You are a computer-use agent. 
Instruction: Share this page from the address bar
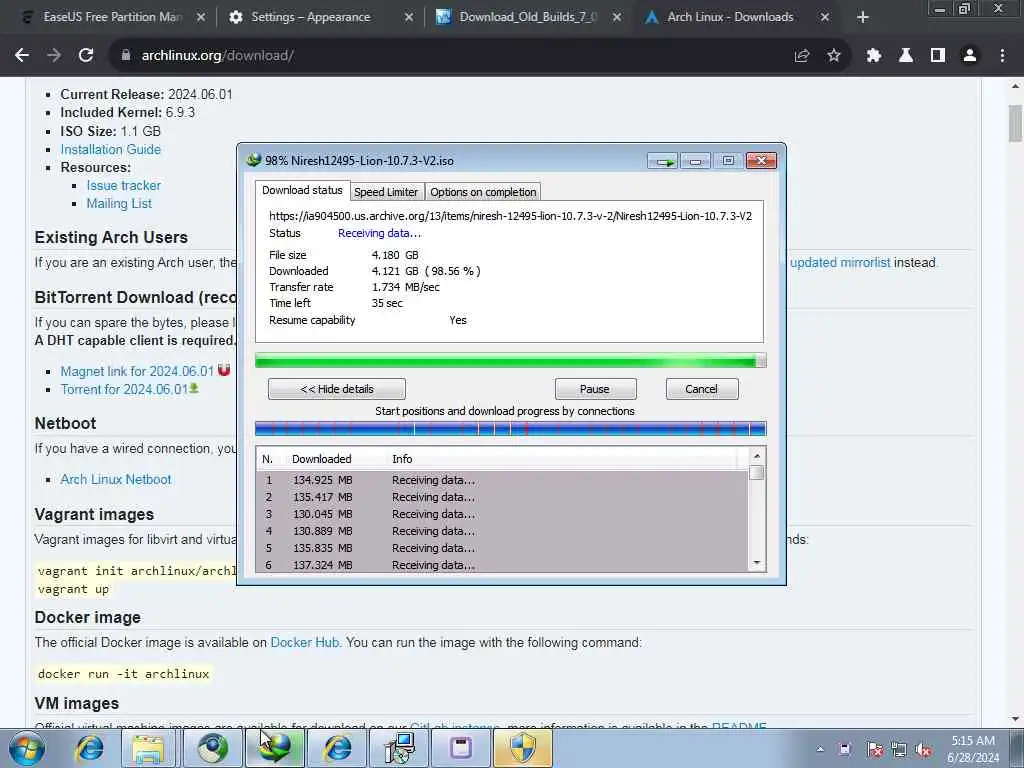point(802,56)
